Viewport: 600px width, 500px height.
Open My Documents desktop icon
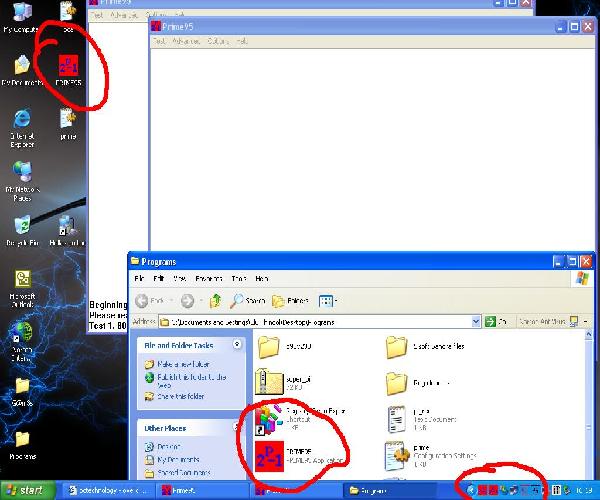tap(22, 70)
